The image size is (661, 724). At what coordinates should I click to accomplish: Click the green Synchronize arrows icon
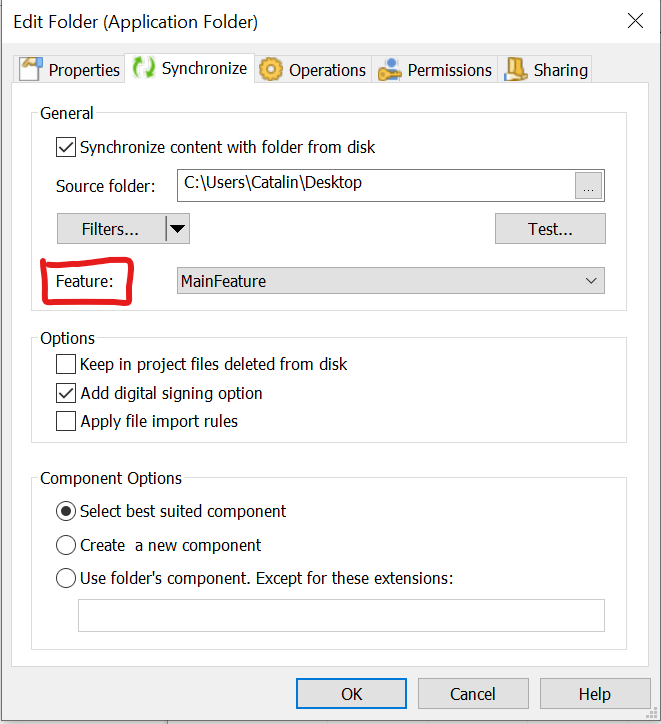click(144, 67)
